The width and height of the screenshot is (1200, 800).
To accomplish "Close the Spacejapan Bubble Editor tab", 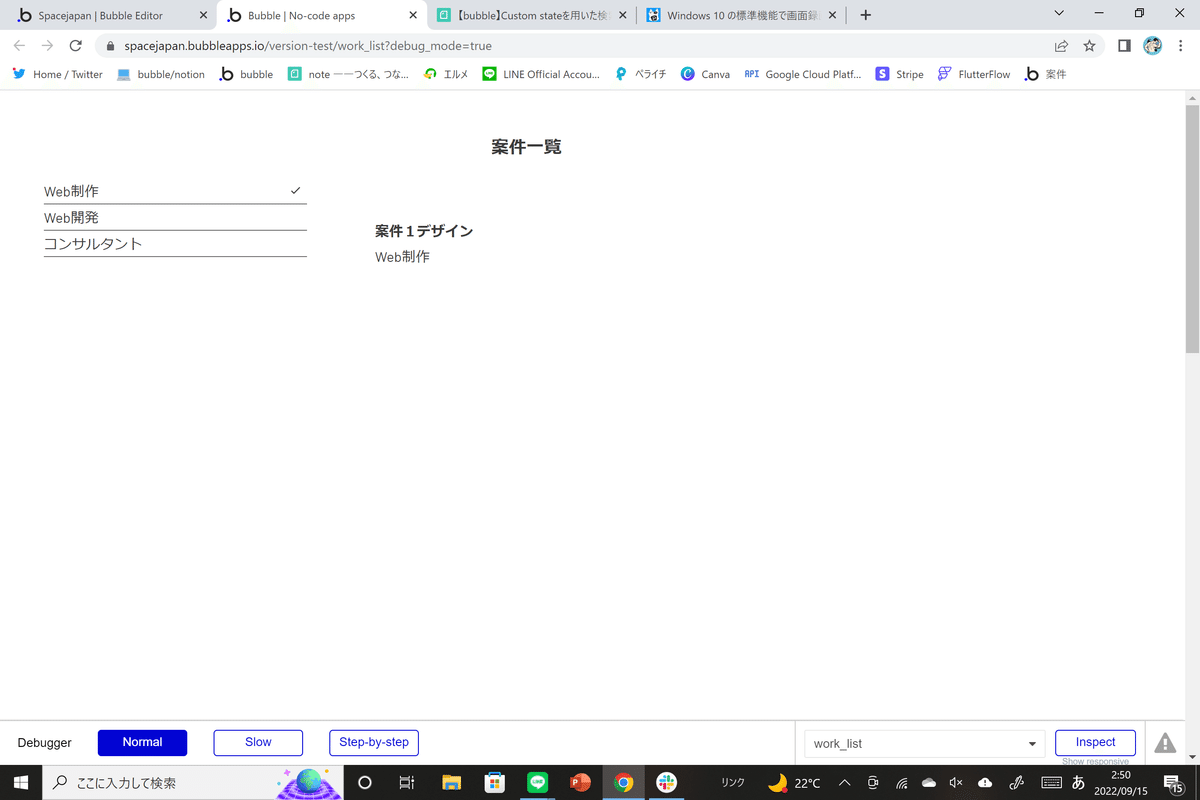I will (x=203, y=16).
